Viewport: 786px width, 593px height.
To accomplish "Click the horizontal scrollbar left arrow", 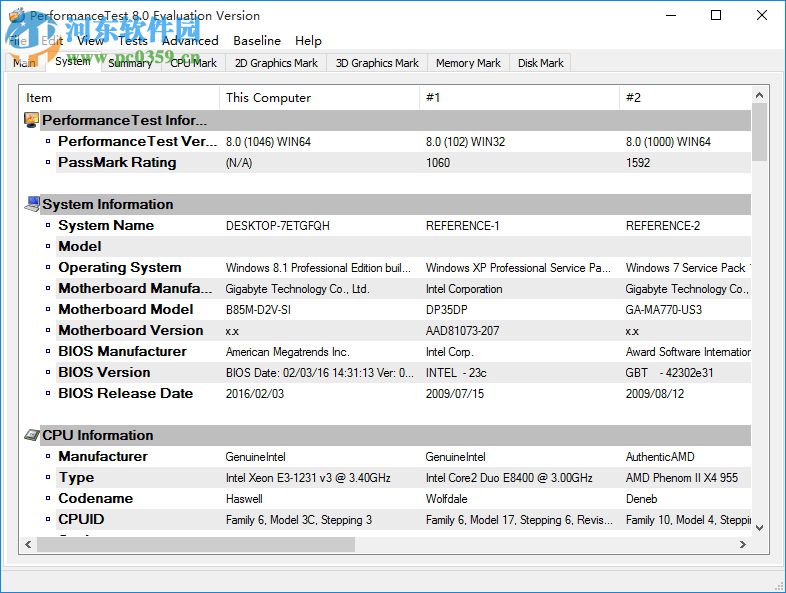I will point(28,544).
